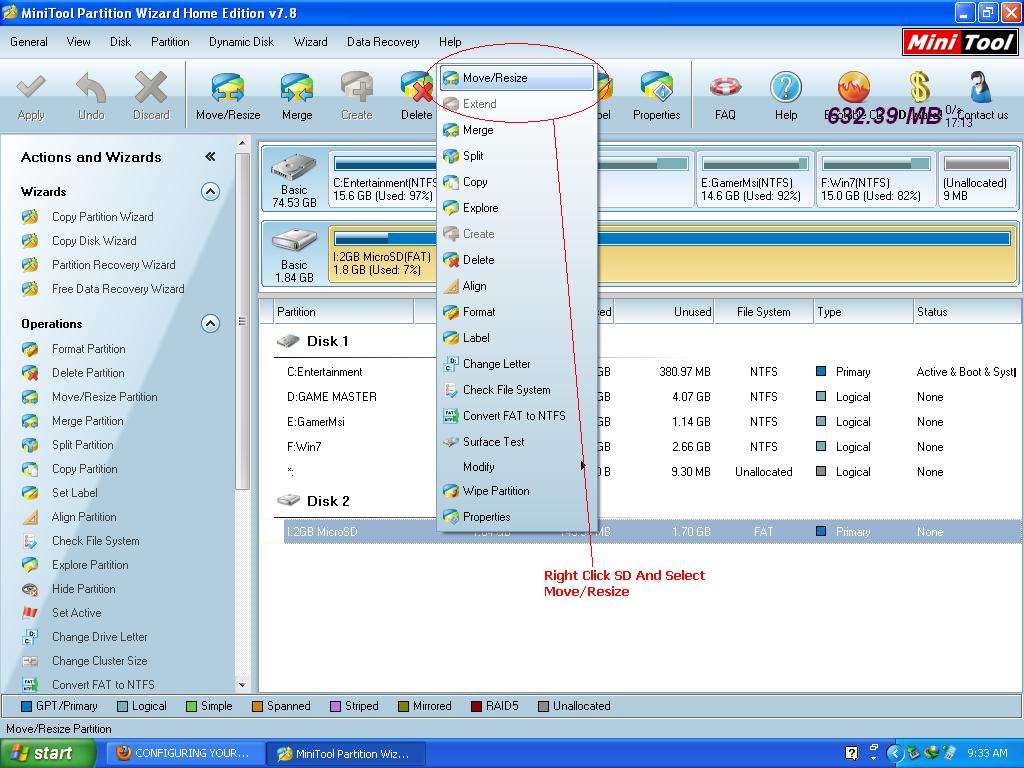The image size is (1024, 768).
Task: Select Surface Test in context menu
Action: click(x=517, y=442)
